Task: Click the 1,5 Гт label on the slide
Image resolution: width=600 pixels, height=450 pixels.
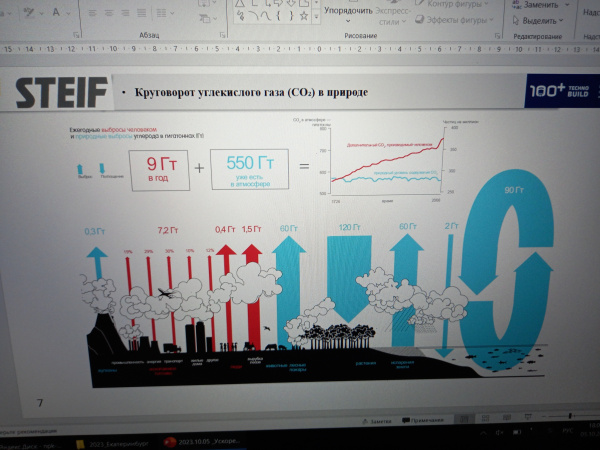Action: coord(251,229)
